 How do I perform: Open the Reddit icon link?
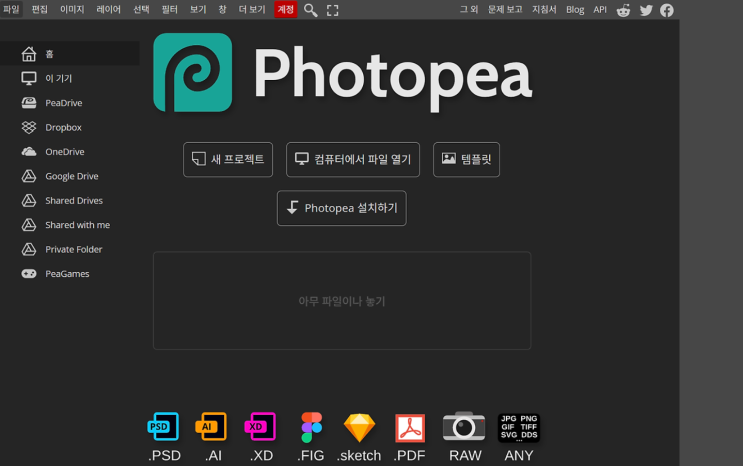(623, 10)
